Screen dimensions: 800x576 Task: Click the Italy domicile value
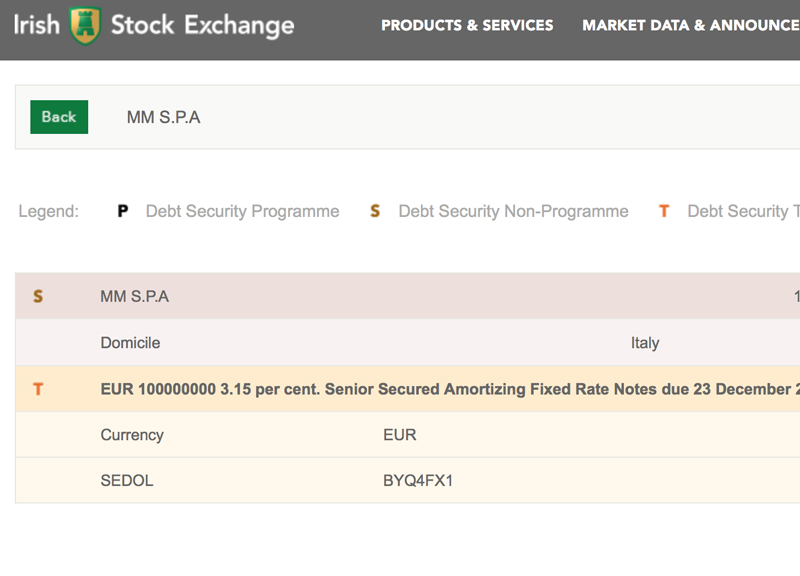(645, 343)
